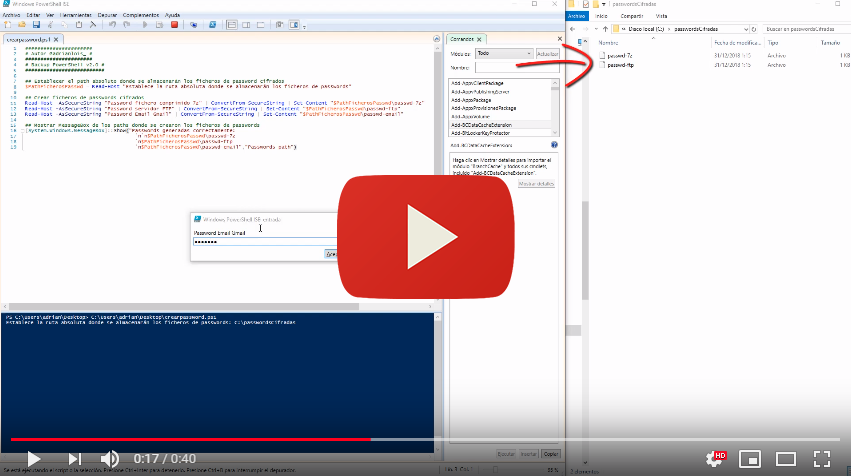Select the passwd-ftp file in Explorer
Image resolution: width=851 pixels, height=476 pixels.
coord(620,65)
